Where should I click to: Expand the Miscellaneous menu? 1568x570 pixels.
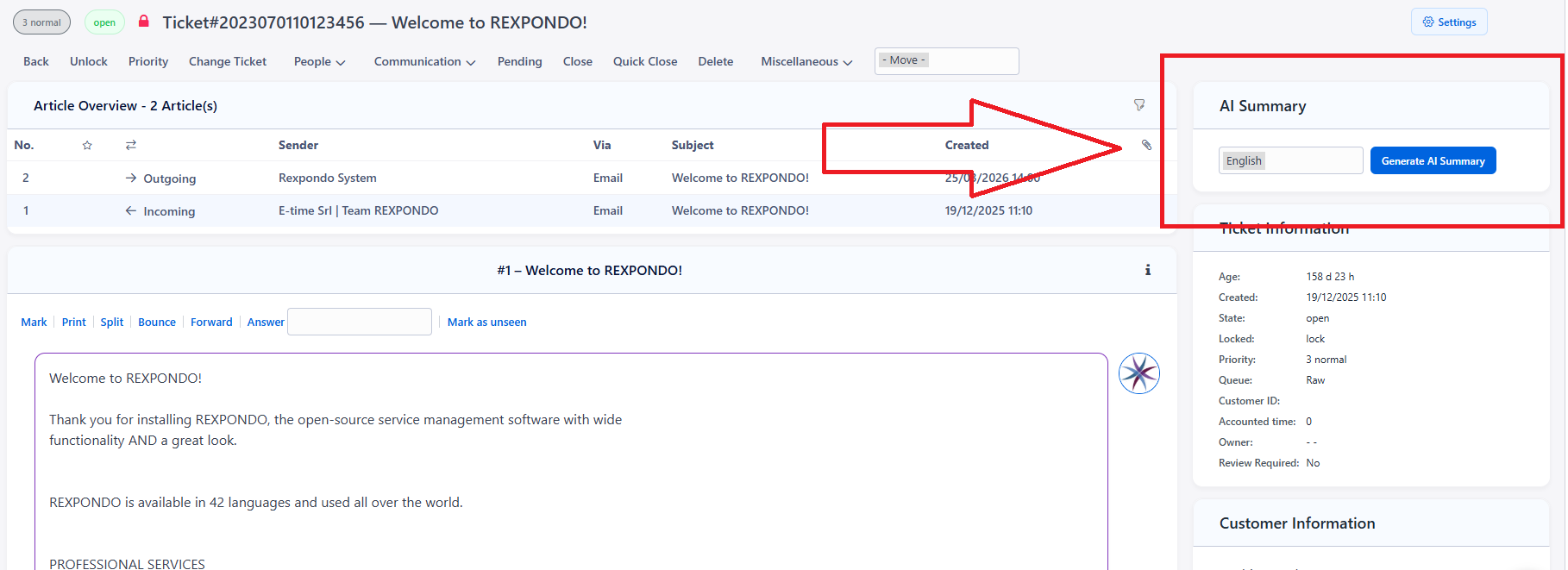[x=806, y=61]
